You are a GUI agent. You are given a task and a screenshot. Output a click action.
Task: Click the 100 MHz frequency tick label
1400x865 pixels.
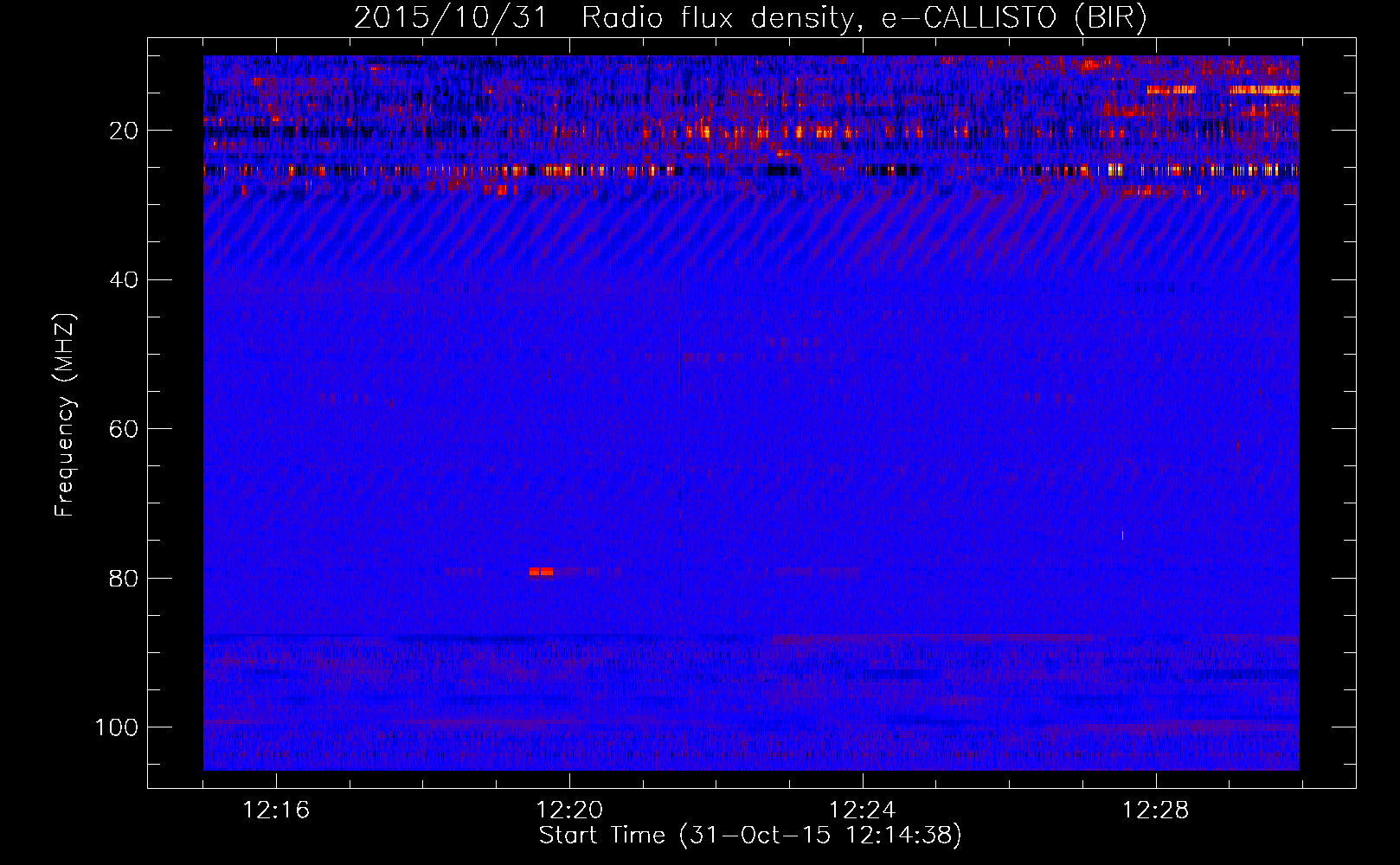[x=117, y=727]
